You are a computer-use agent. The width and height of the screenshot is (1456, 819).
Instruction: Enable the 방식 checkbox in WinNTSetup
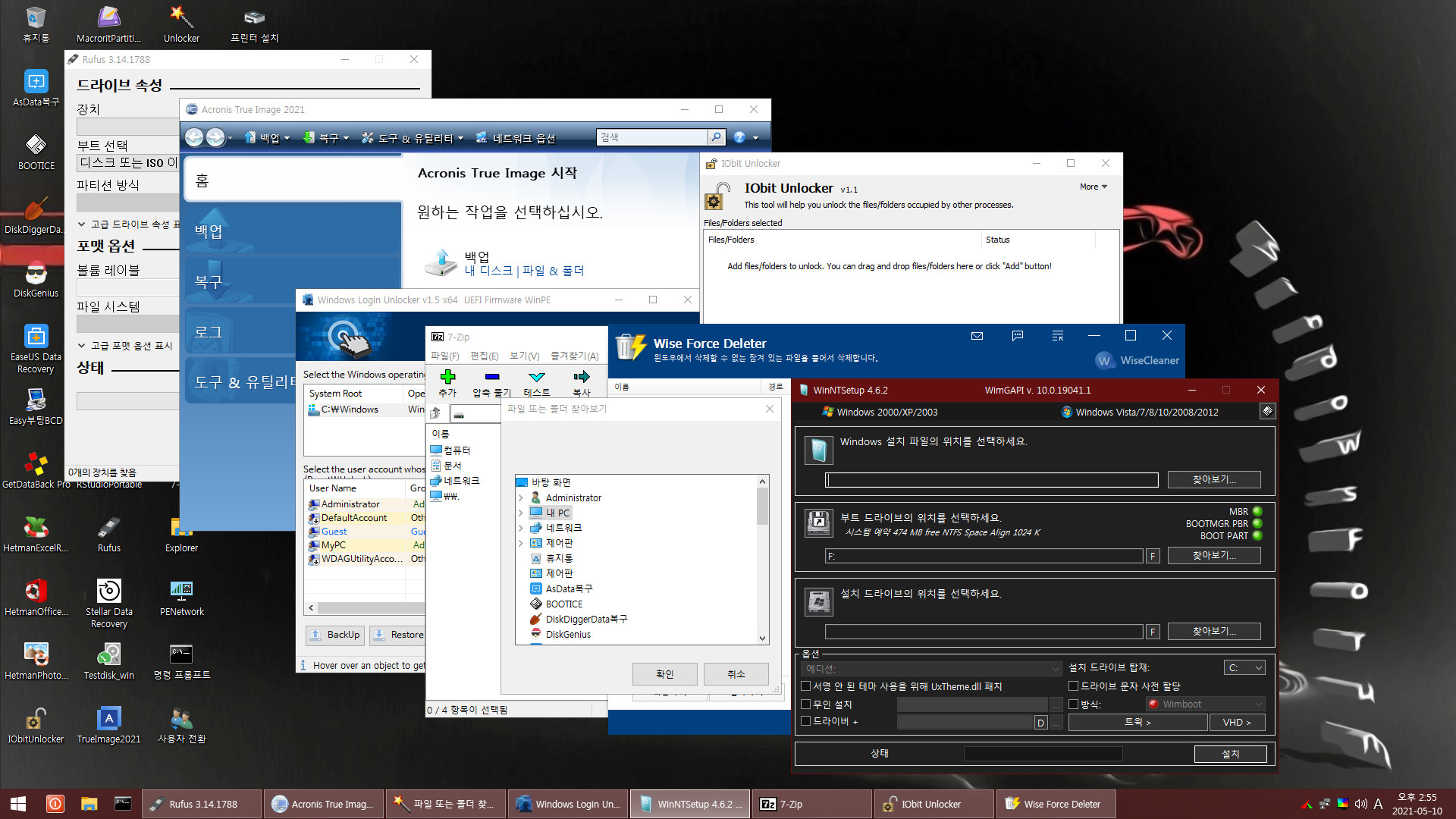click(x=1073, y=704)
